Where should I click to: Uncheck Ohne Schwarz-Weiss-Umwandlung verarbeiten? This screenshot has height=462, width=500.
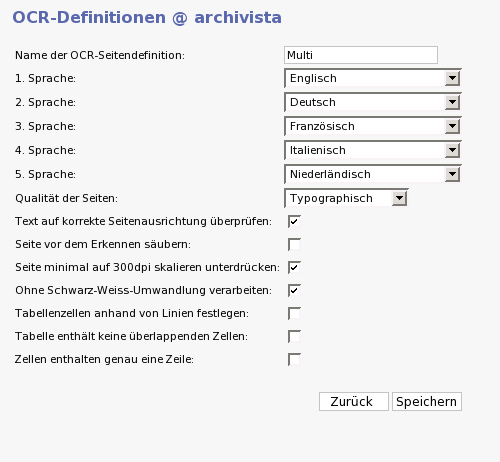[294, 290]
